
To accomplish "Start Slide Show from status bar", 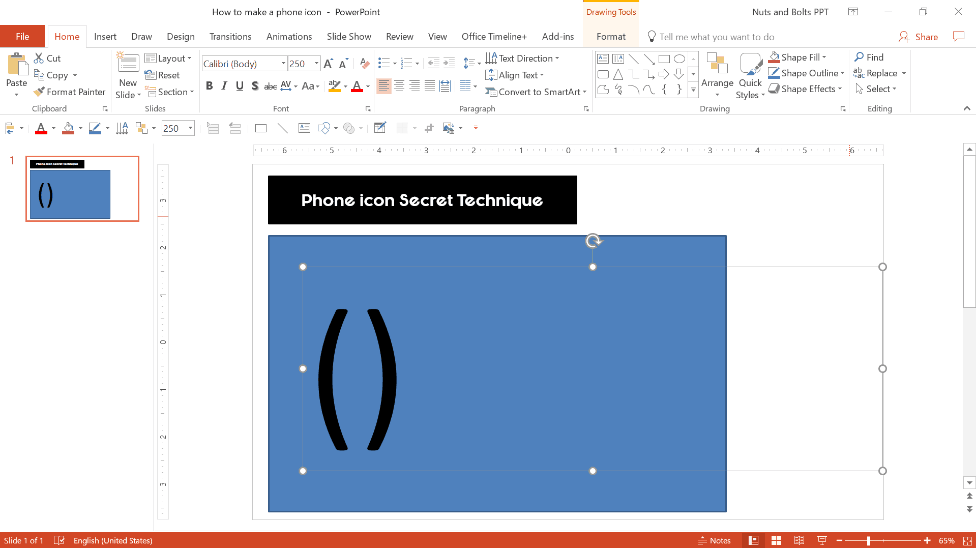I will click(x=822, y=541).
